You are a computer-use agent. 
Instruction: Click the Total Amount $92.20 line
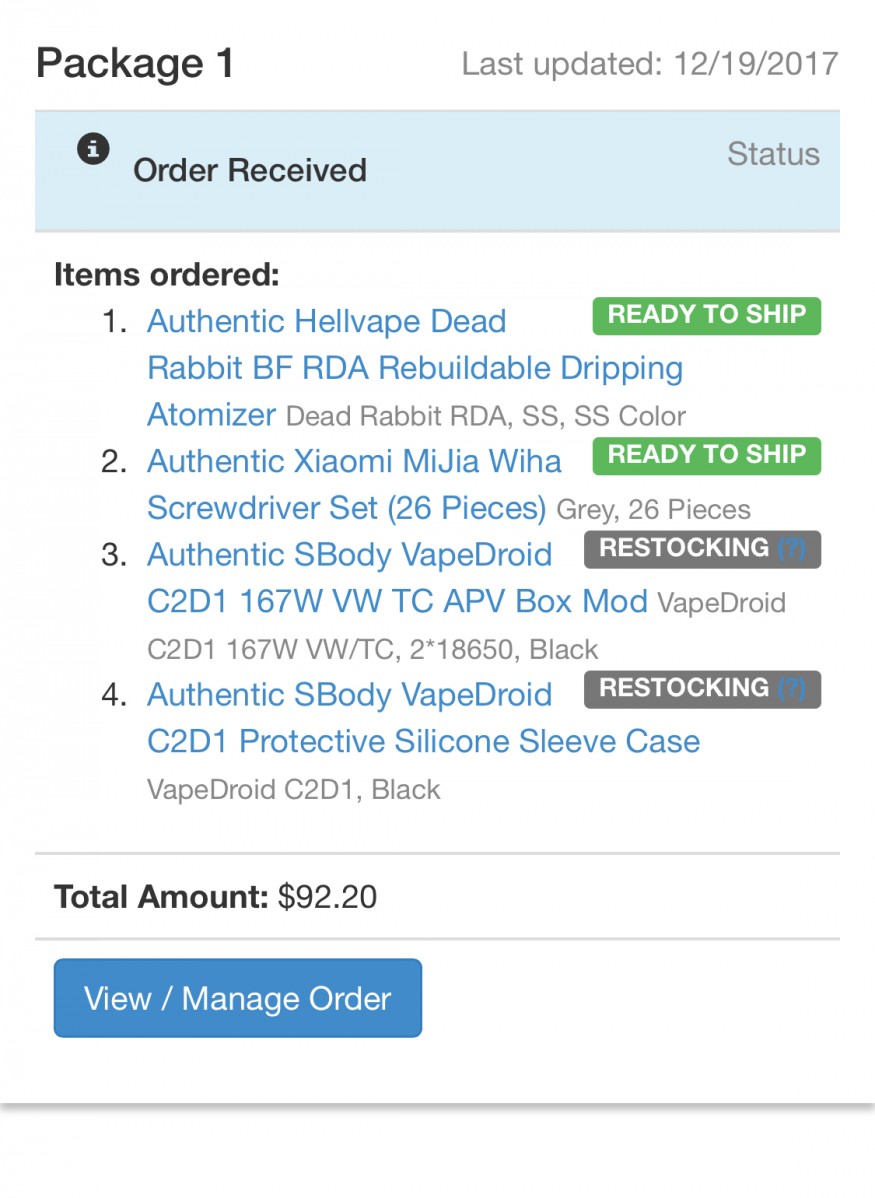pyautogui.click(x=216, y=897)
